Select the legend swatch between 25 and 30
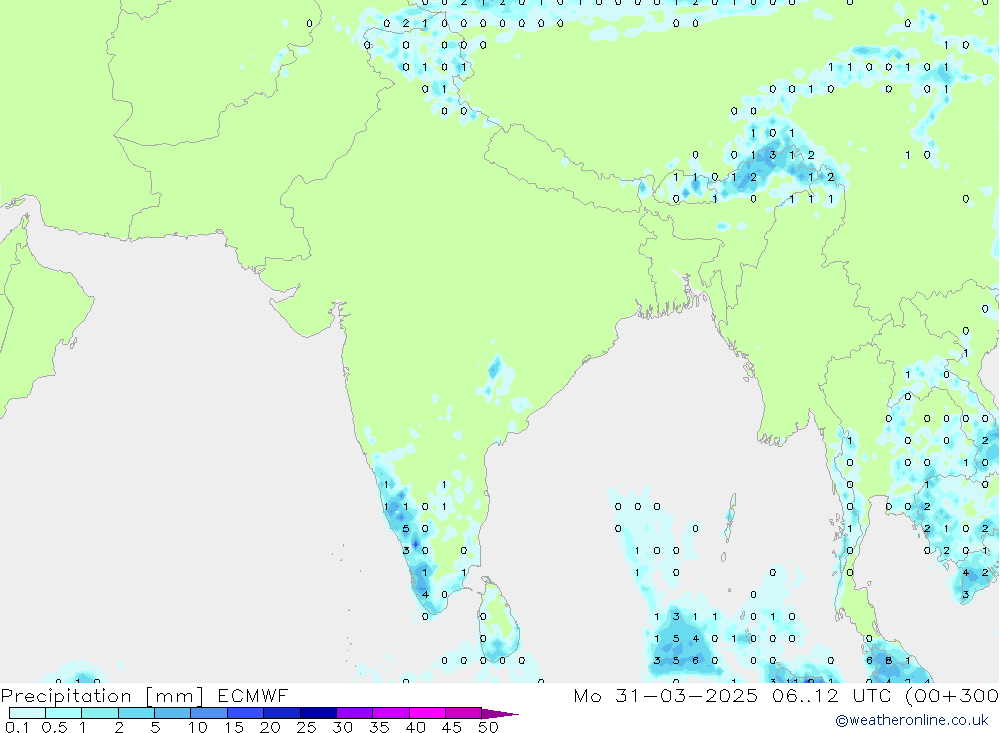Viewport: 1000px width, 733px height. coord(318,713)
